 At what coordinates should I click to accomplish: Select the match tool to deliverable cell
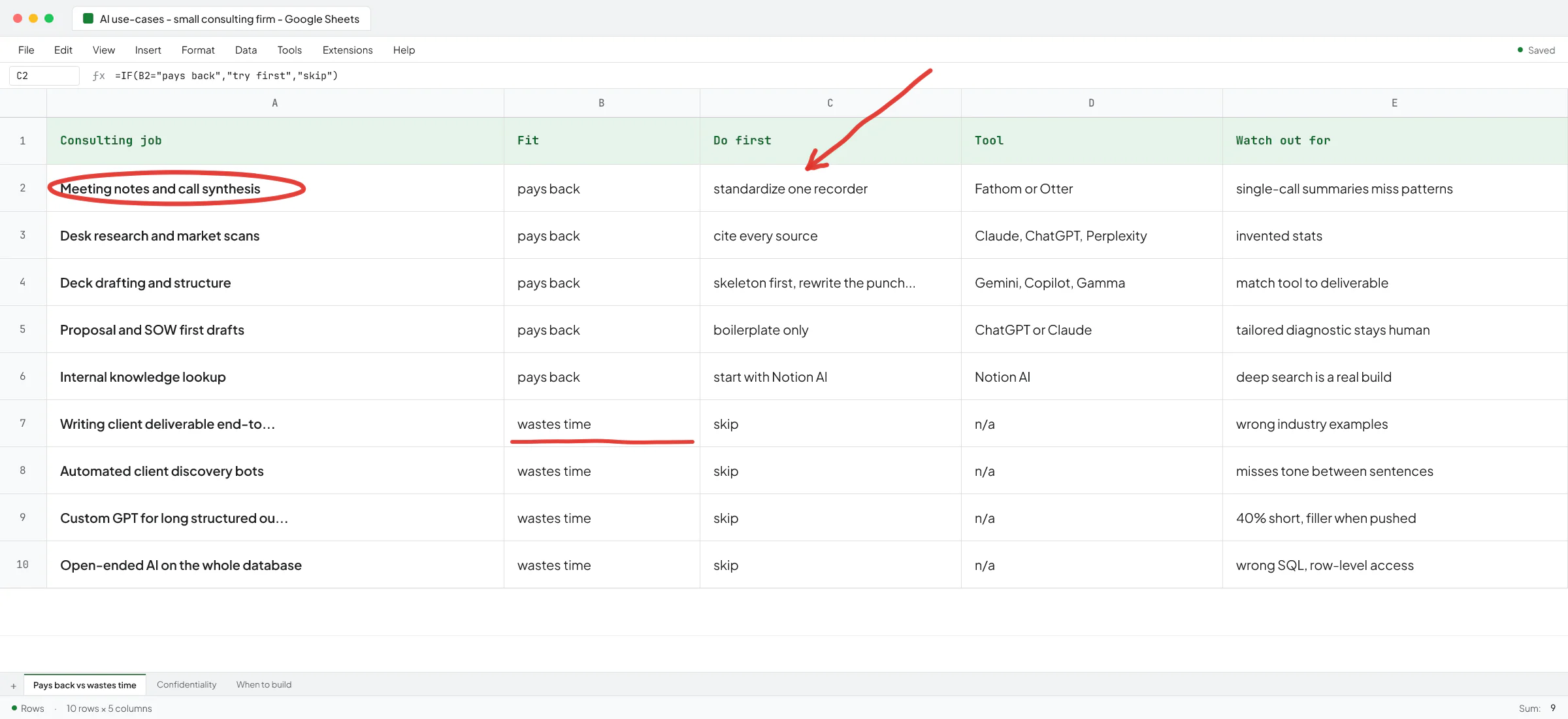coord(1395,282)
